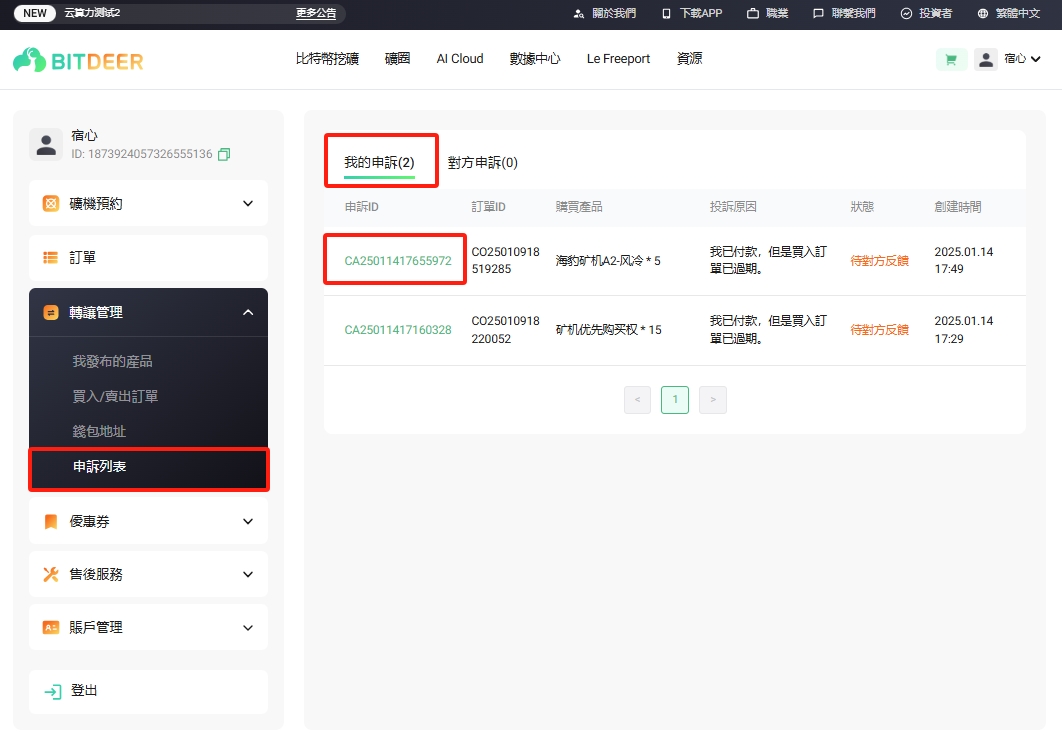Click timestamp 2025.01.14 17:49
The image size is (1062, 741).
(964, 260)
